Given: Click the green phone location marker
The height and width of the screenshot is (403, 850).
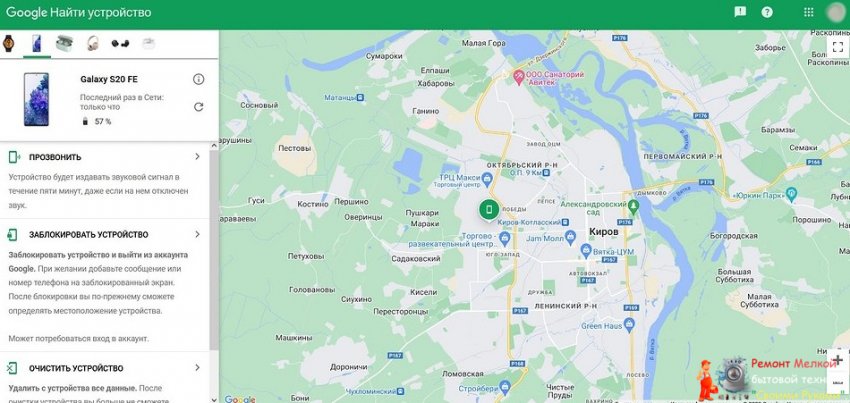Looking at the screenshot, I should pyautogui.click(x=488, y=210).
